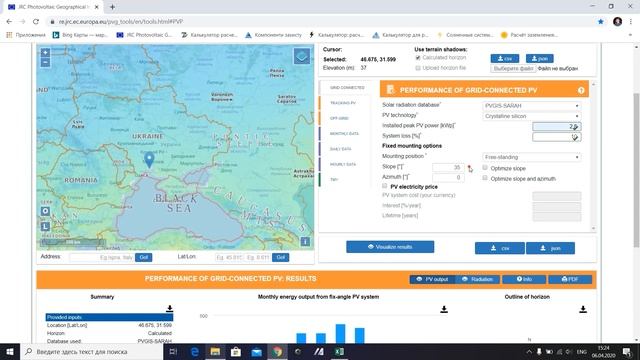Click the Windows taskbar search box
640x360 pixels.
click(x=91, y=351)
